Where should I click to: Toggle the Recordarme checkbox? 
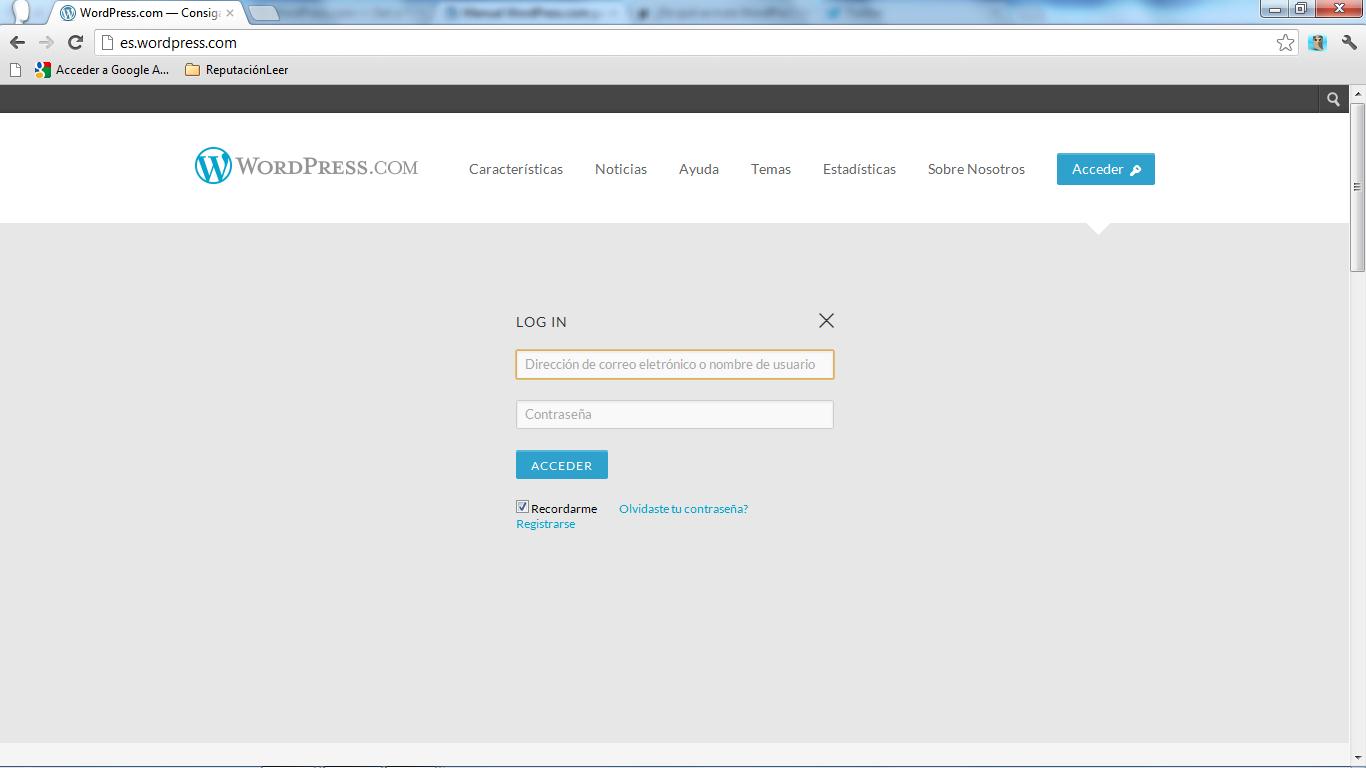tap(522, 507)
